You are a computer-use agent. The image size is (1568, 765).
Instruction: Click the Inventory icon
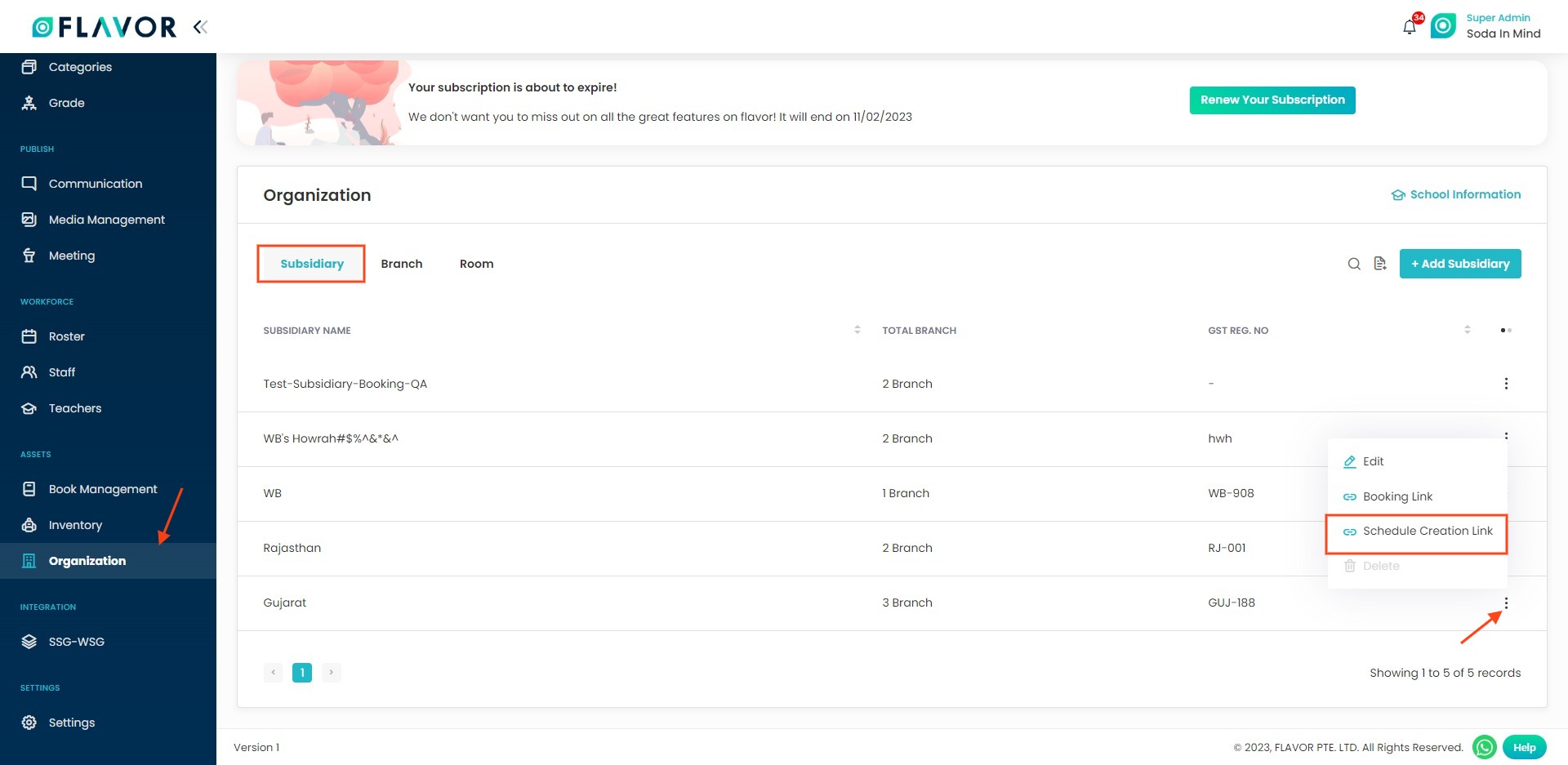point(29,525)
